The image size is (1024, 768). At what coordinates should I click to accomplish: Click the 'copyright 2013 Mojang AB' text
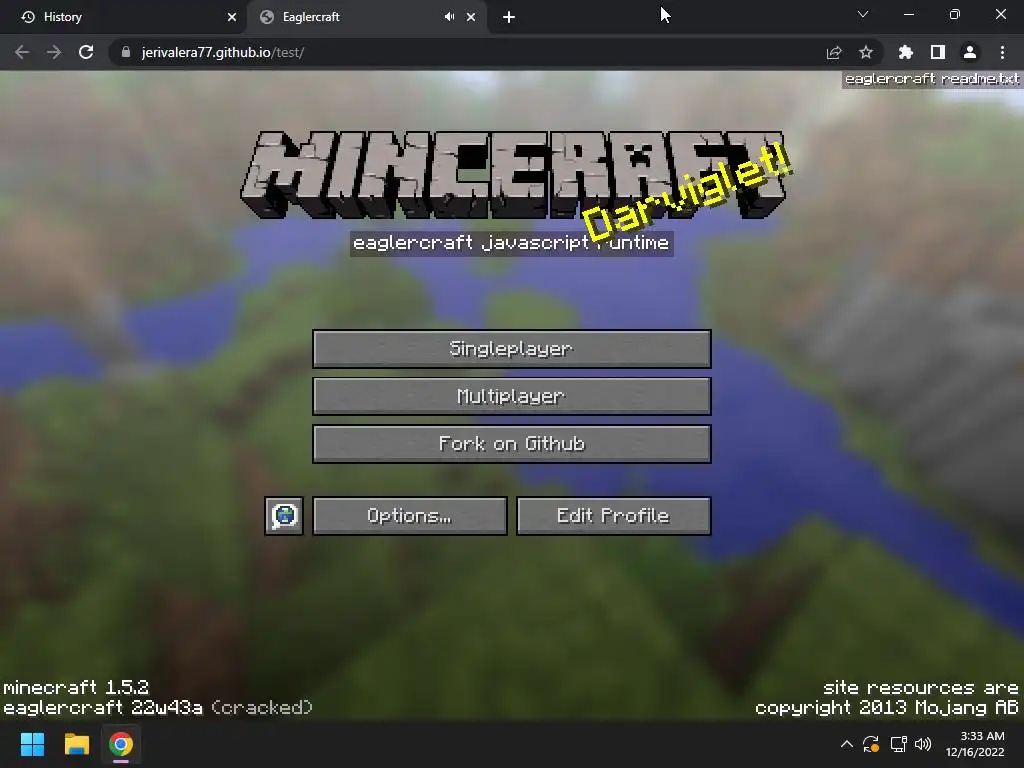point(886,708)
